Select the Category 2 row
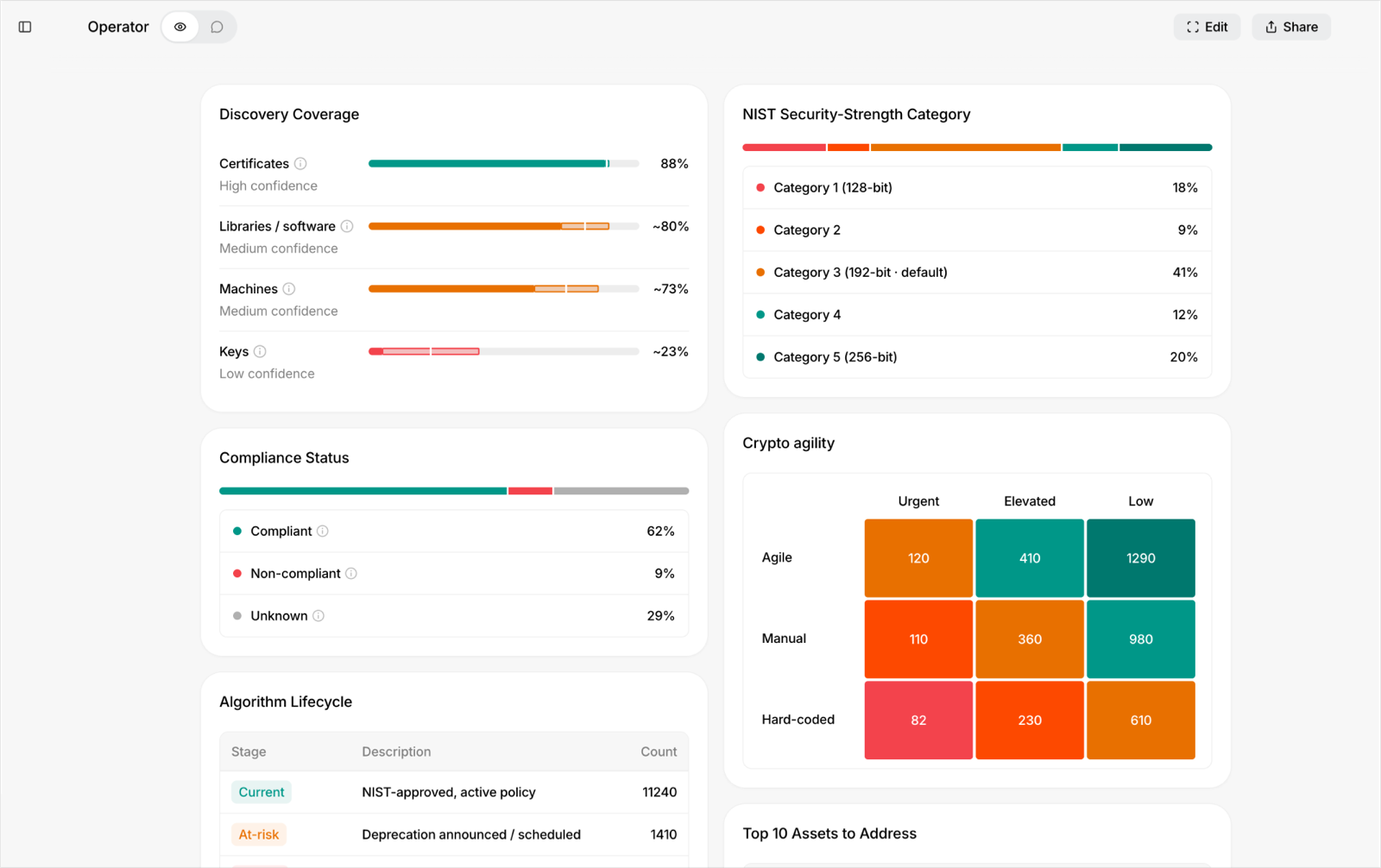 tap(977, 230)
